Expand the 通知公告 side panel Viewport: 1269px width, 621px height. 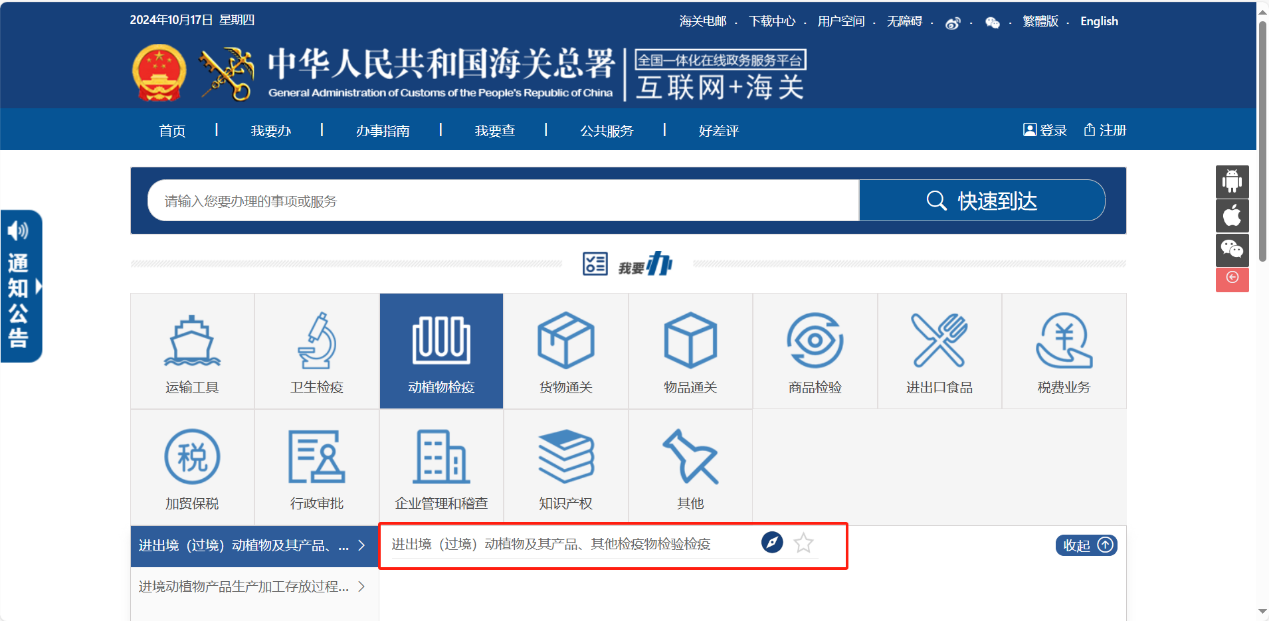coord(21,286)
